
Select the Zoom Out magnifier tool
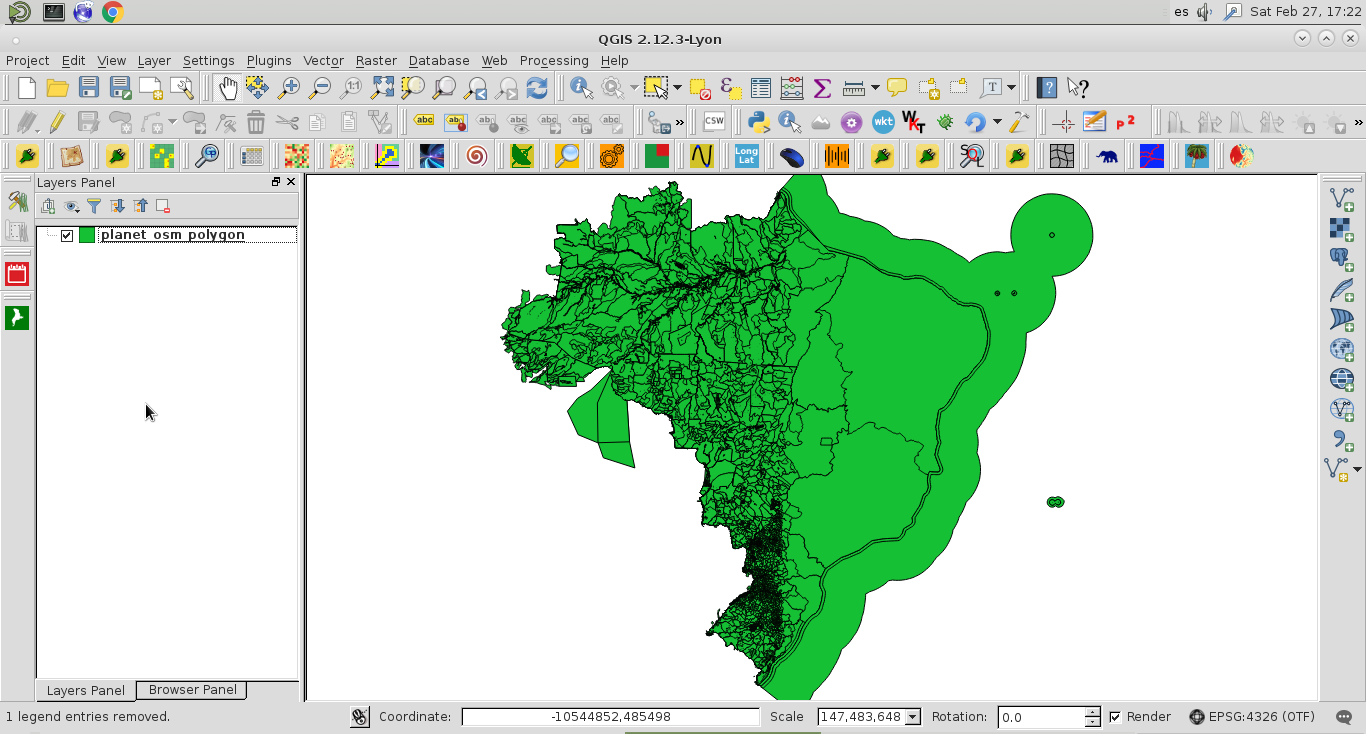320,88
